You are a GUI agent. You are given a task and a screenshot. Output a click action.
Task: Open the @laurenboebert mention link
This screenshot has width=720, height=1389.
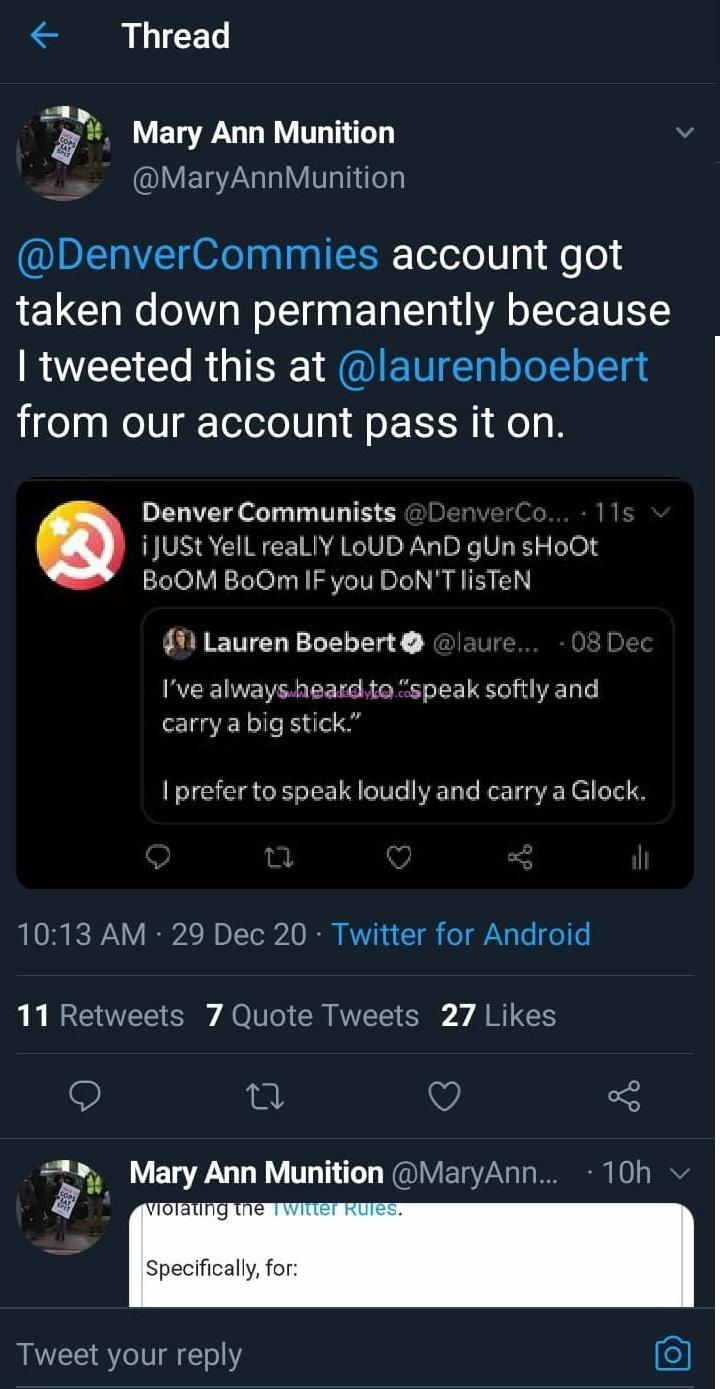[x=494, y=367]
